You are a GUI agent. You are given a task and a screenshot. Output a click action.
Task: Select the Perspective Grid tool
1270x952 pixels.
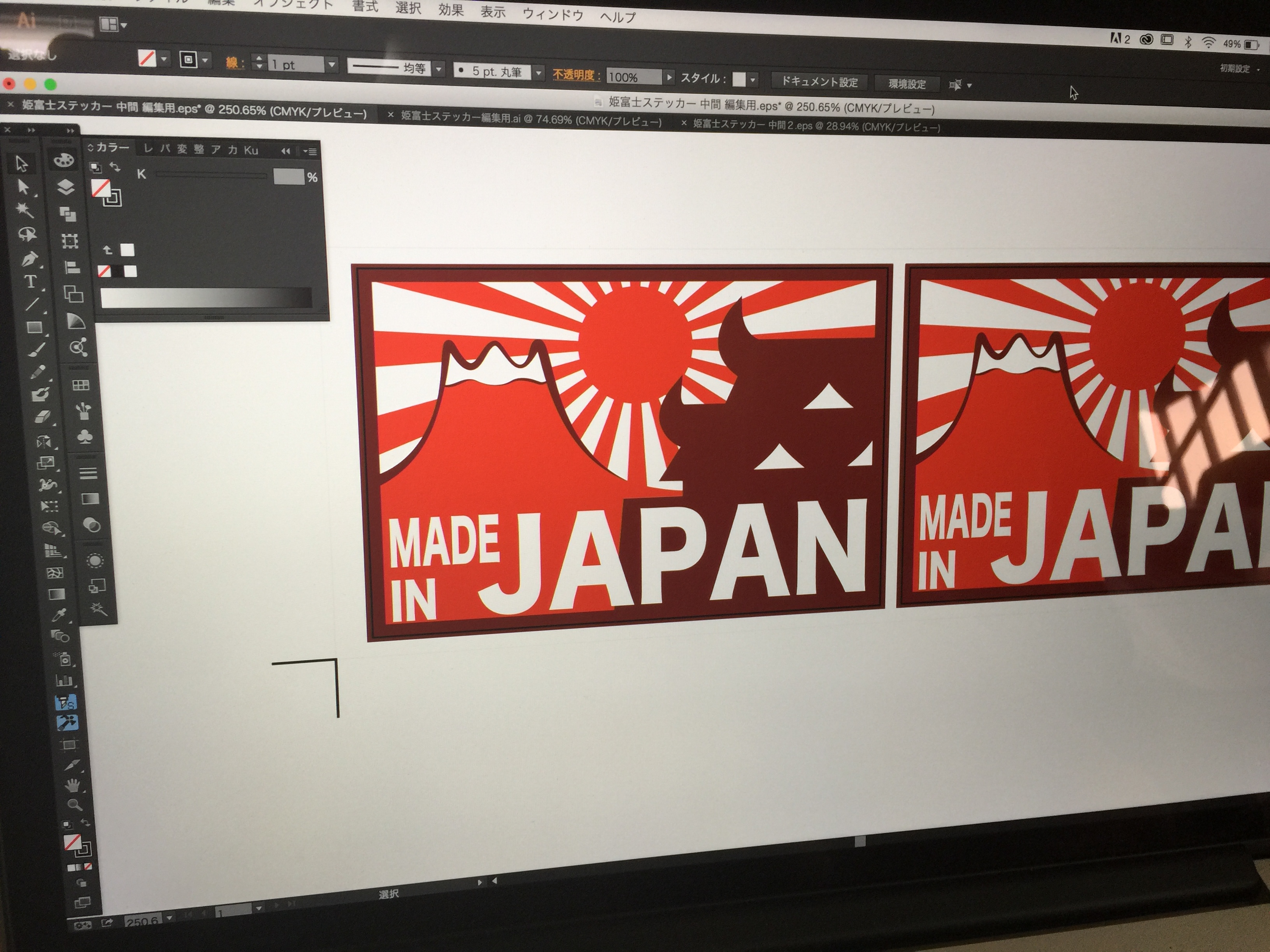[53, 551]
